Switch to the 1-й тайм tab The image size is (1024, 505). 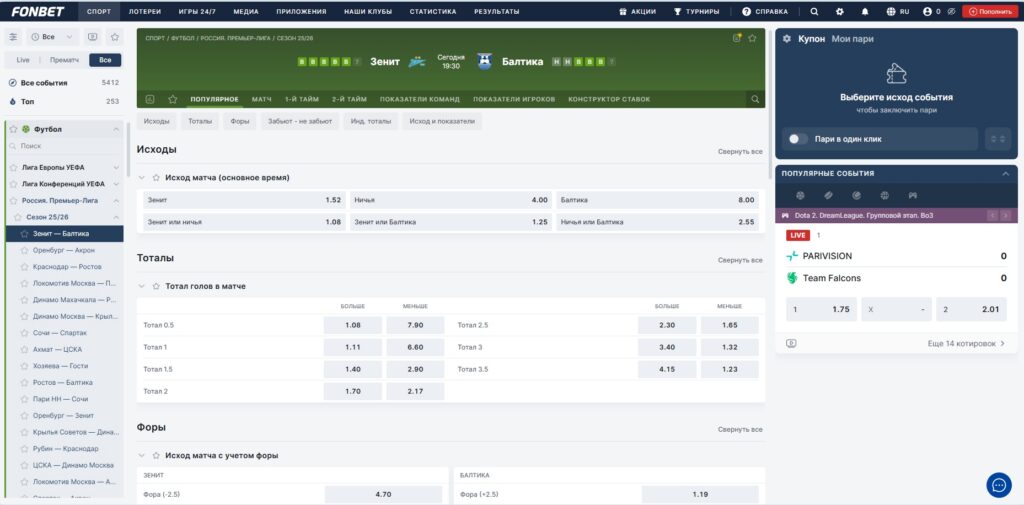click(x=301, y=99)
